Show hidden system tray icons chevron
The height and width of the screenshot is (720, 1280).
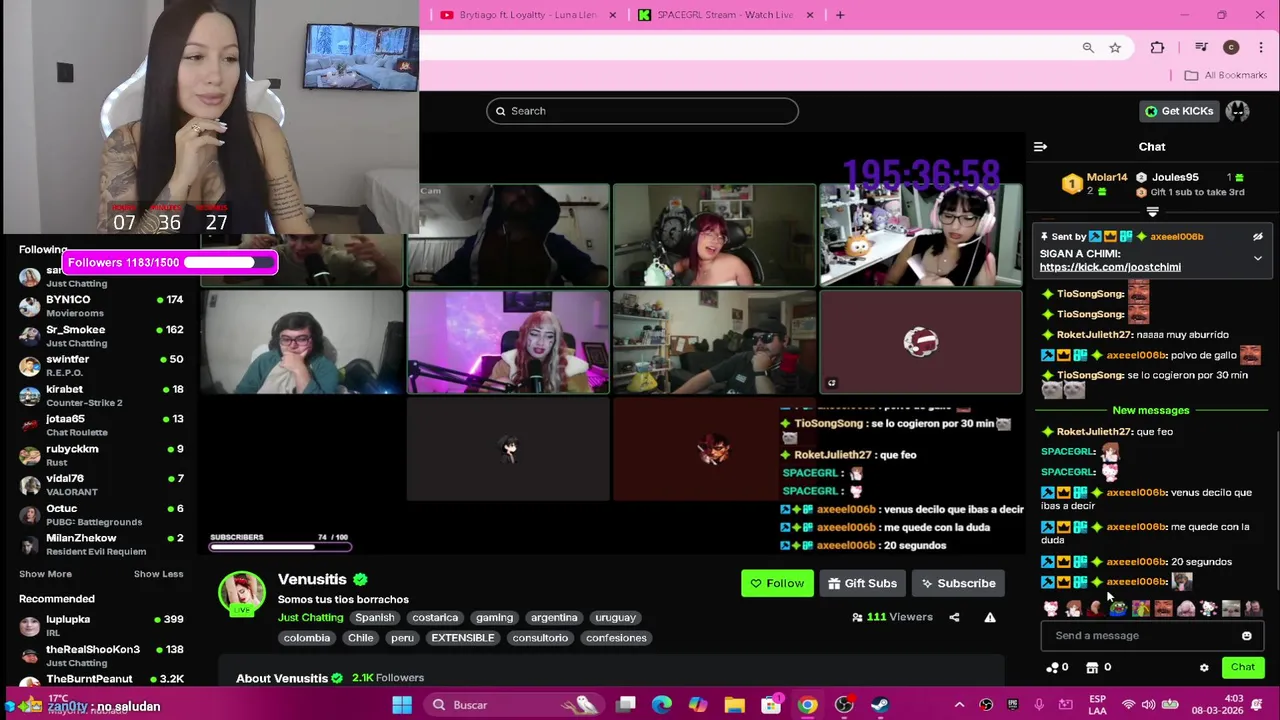(x=959, y=706)
